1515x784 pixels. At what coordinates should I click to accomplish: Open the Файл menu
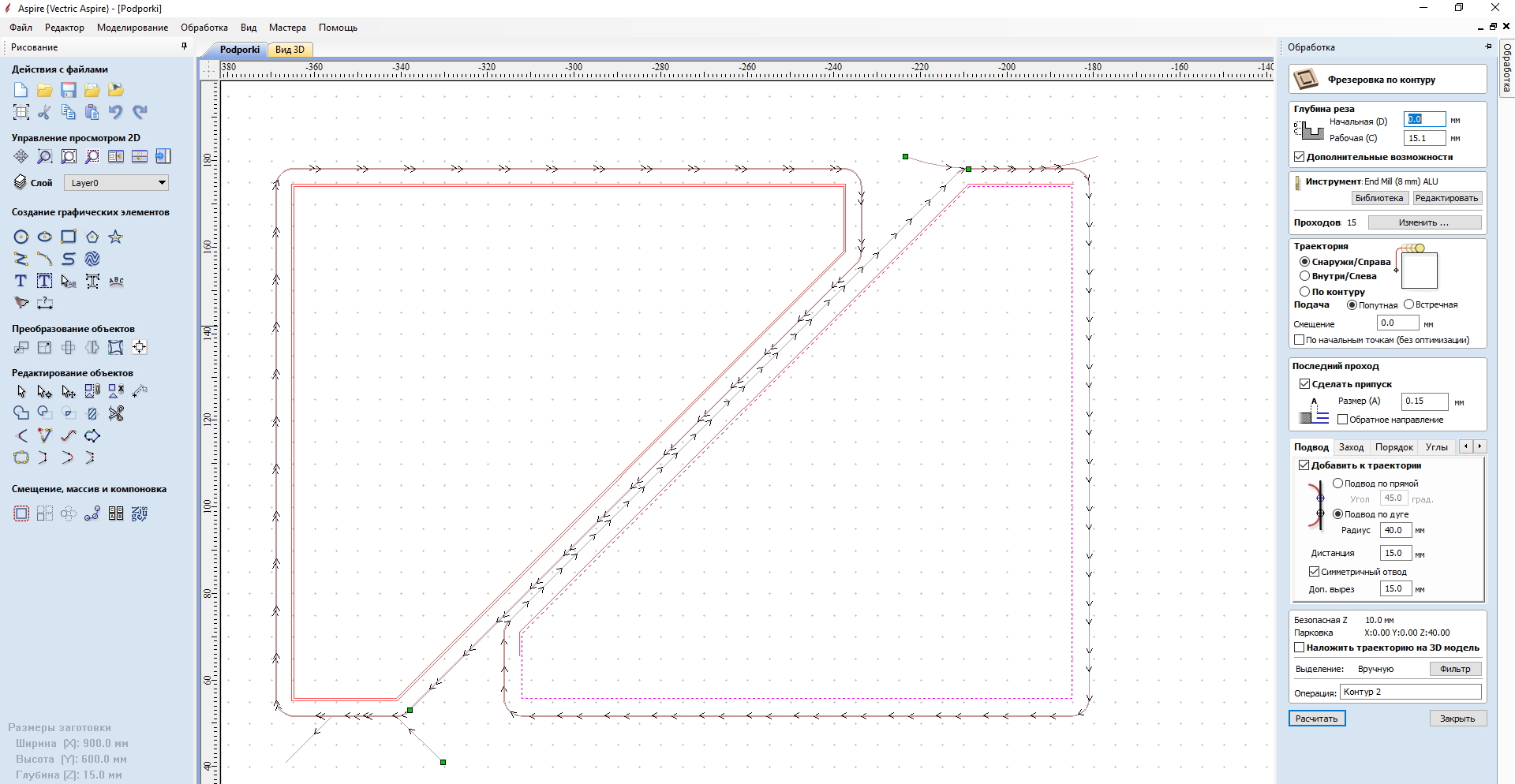point(21,28)
